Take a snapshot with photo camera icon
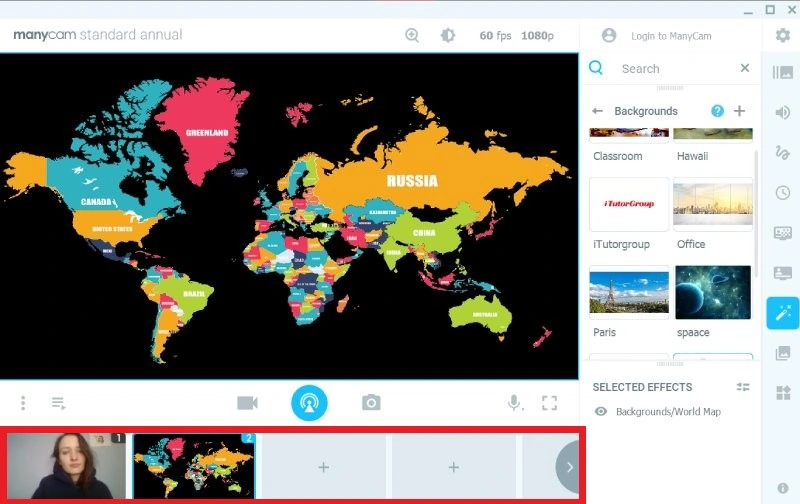 [x=371, y=403]
